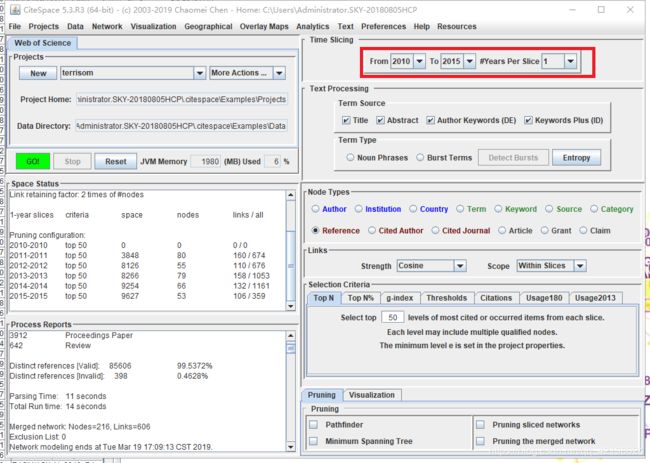This screenshot has height=463, width=650.
Task: Open the To year 2015 dropdown
Action: pos(469,61)
